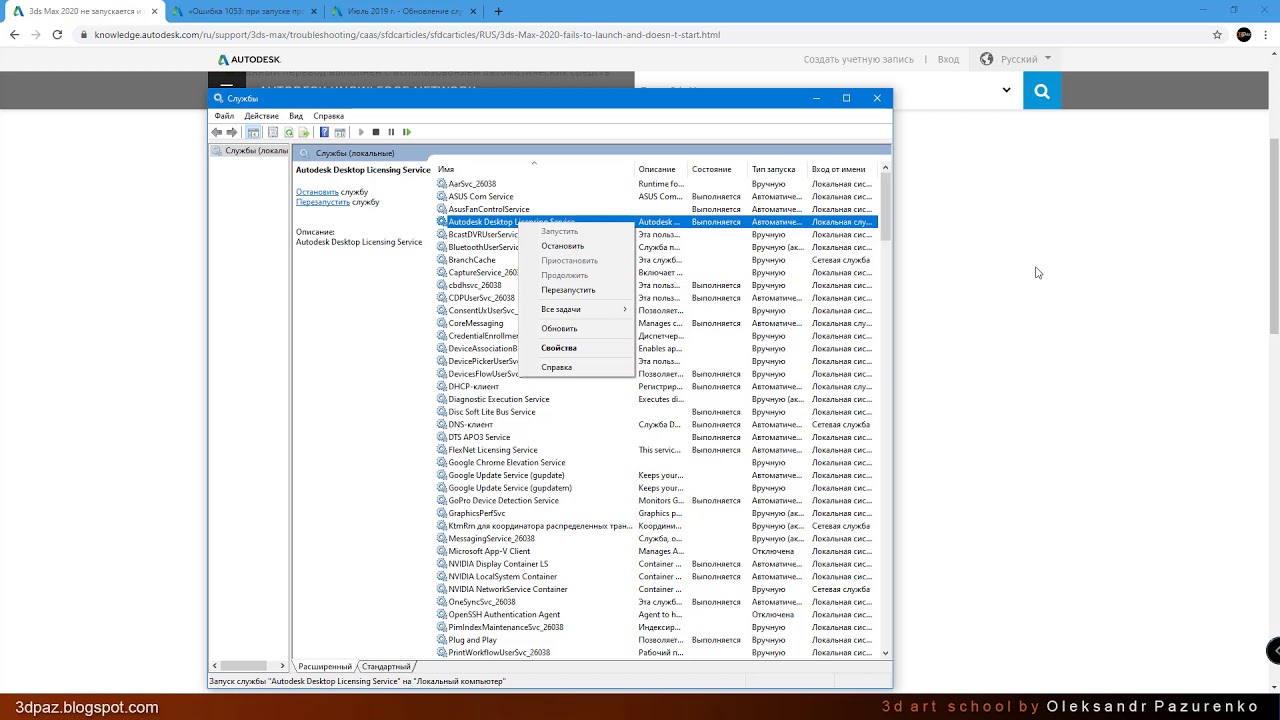Click the left pane horizontal scrollbar thumb
Viewport: 1280px width, 720px height.
click(x=243, y=666)
